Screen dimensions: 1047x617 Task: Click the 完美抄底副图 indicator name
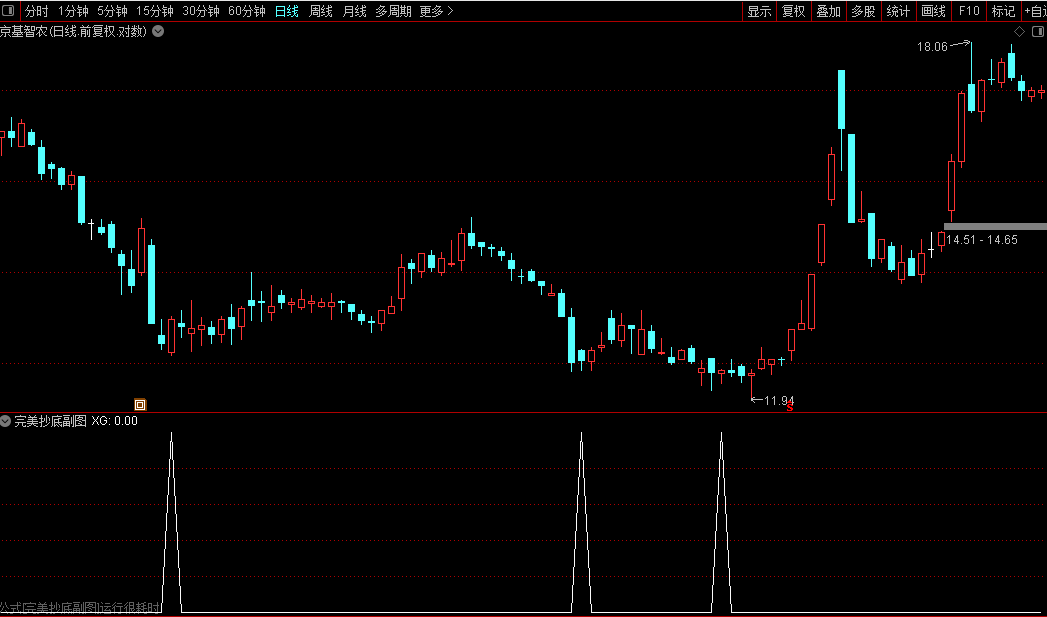point(51,421)
